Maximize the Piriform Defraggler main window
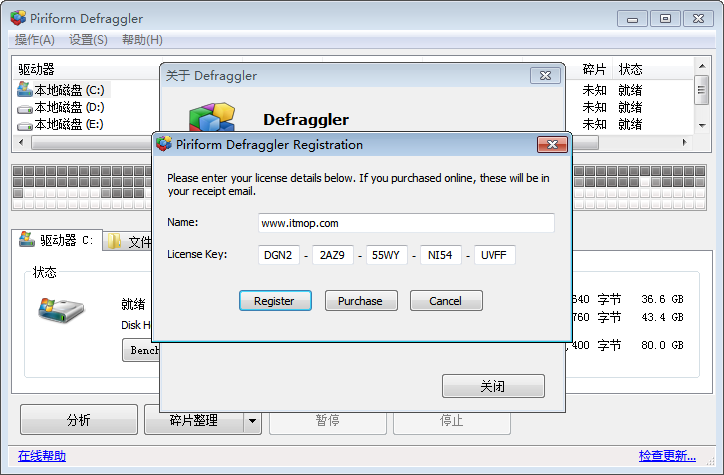This screenshot has height=475, width=724. pos(665,19)
